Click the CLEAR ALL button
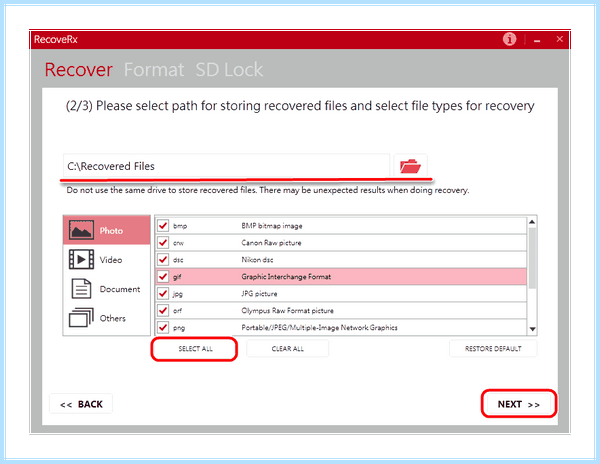Viewport: 600px width, 464px height. 287,348
